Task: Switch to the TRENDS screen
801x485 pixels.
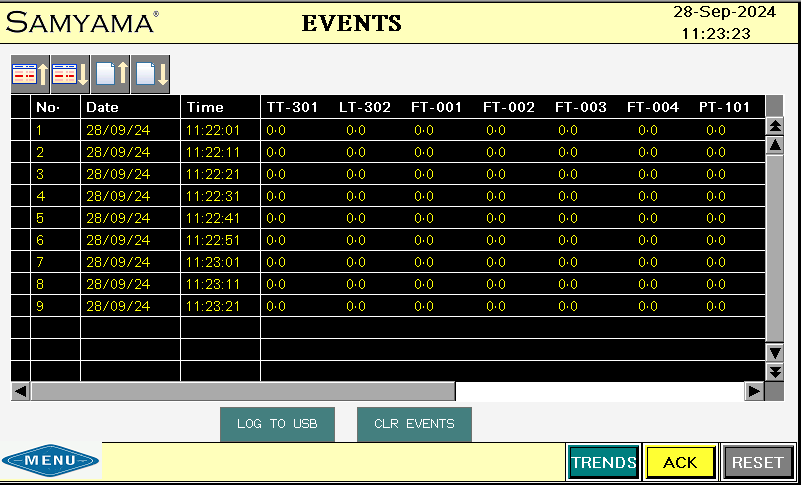Action: tap(604, 462)
